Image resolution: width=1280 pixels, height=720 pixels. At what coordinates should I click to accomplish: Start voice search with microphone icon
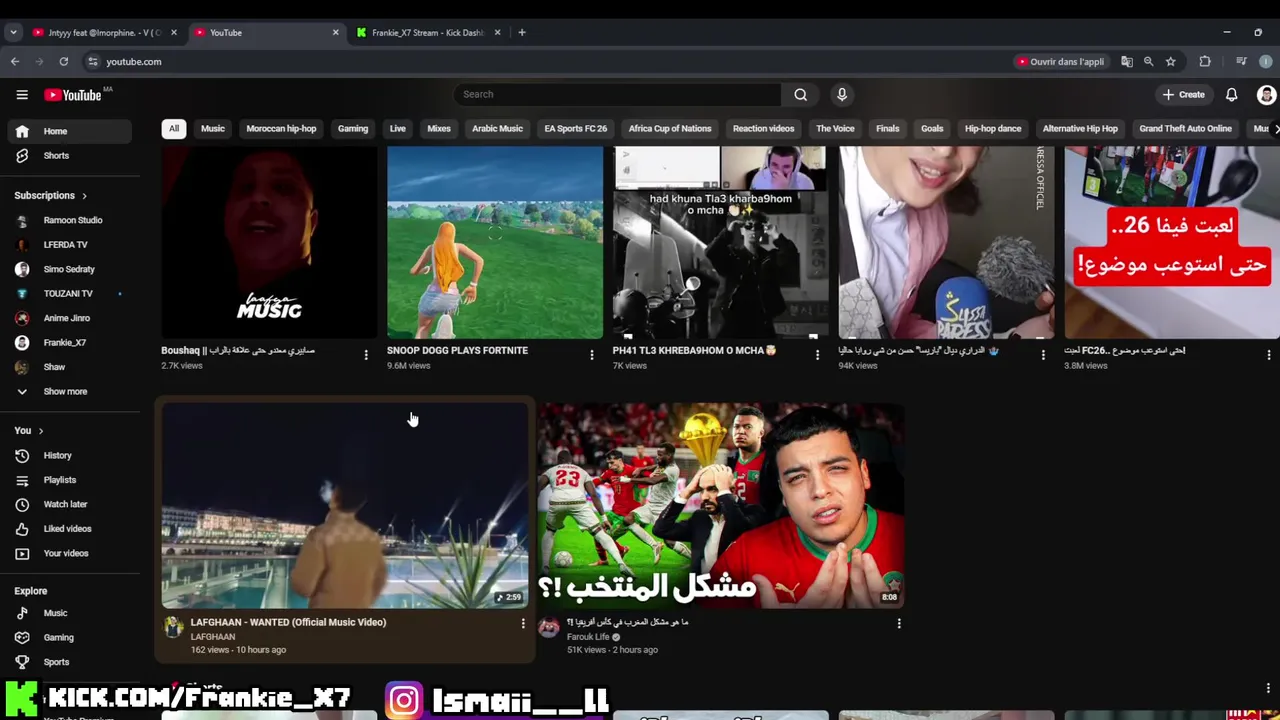[x=842, y=94]
